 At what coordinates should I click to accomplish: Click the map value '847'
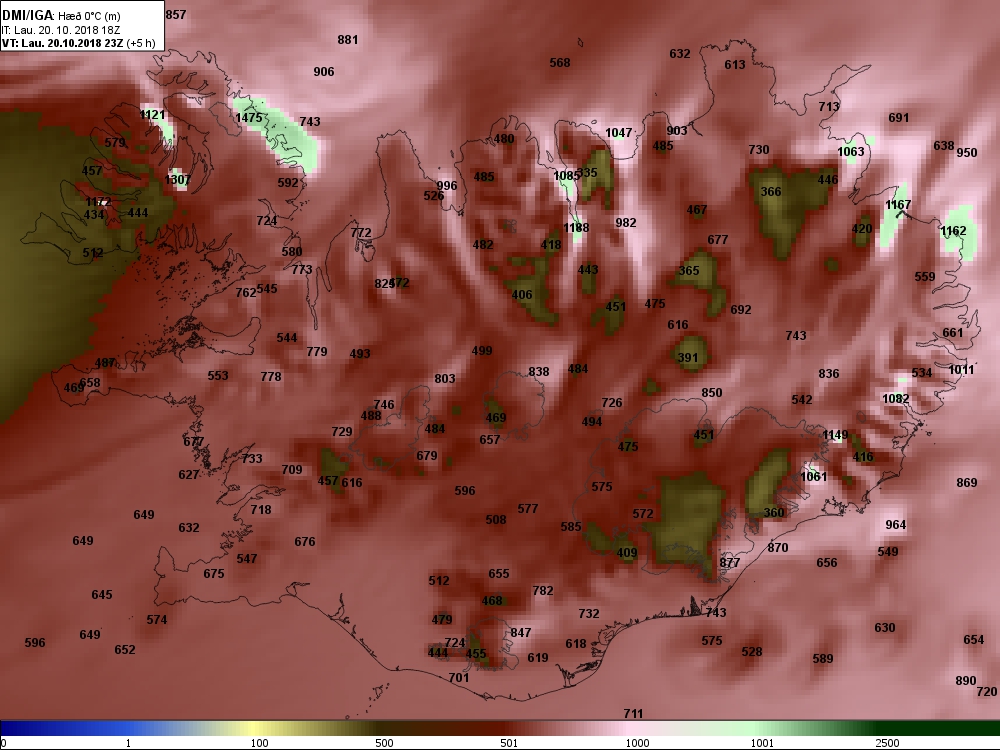[521, 633]
